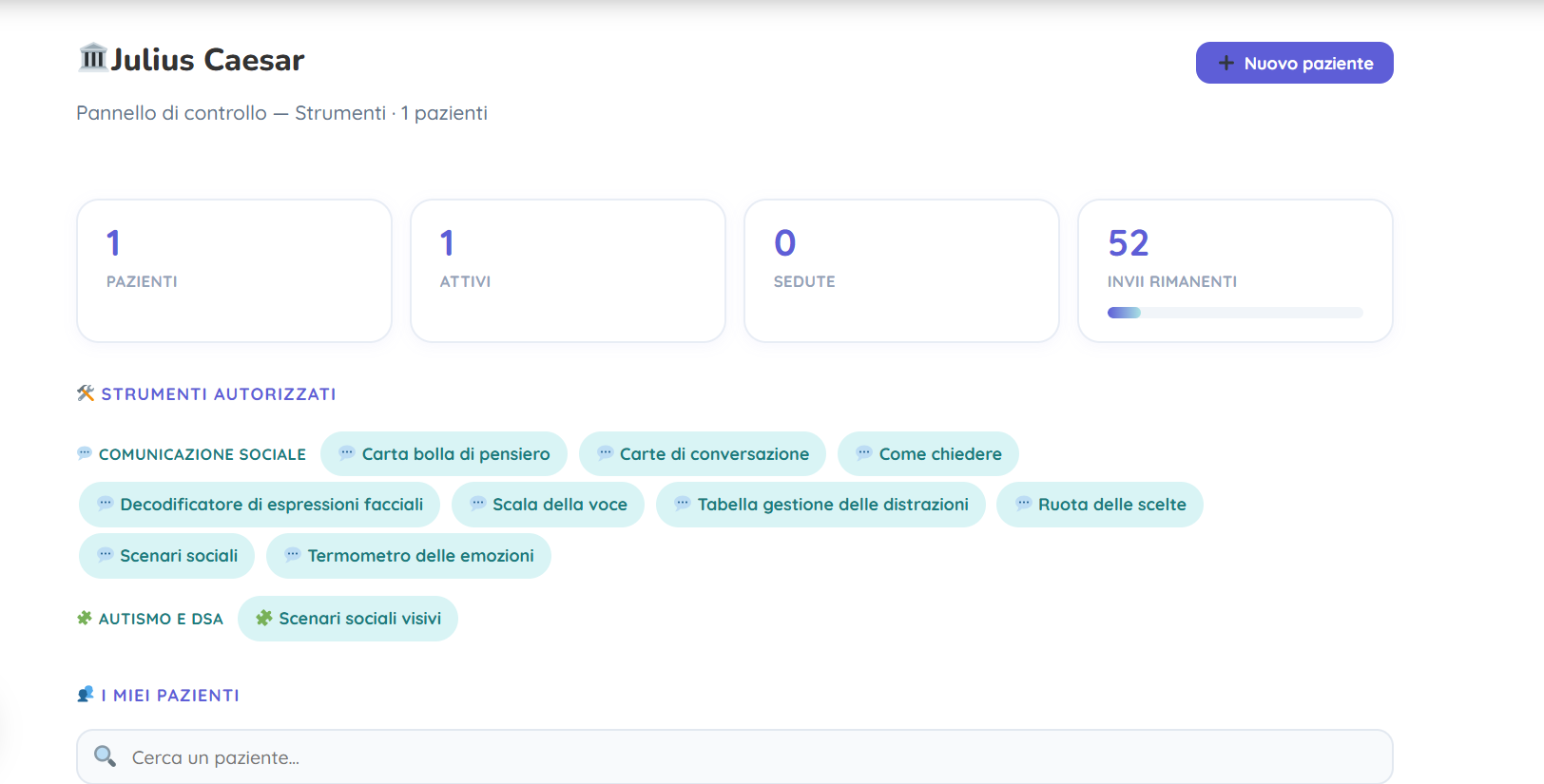Focus the Cerca un paziente search field
The image size is (1544, 784).
point(735,757)
